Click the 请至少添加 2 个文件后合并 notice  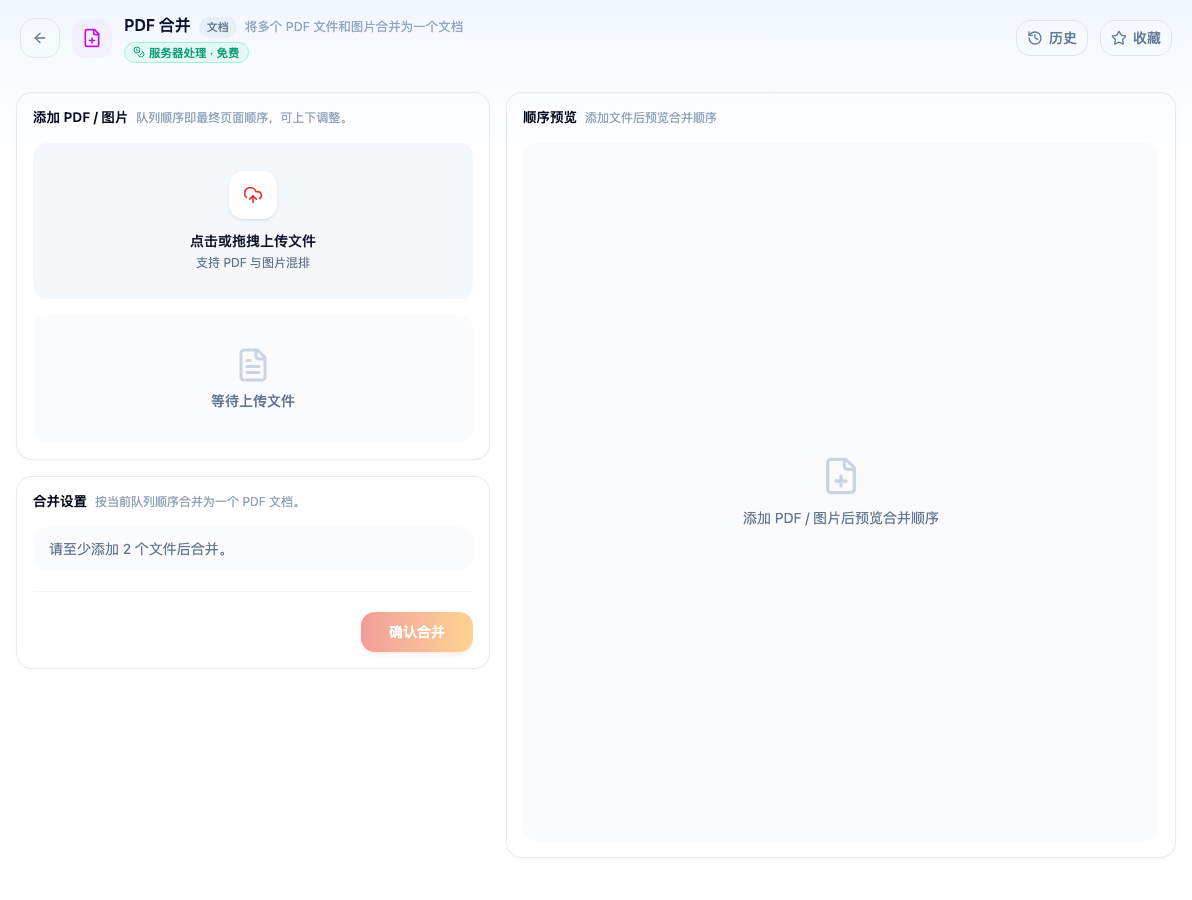coord(253,549)
